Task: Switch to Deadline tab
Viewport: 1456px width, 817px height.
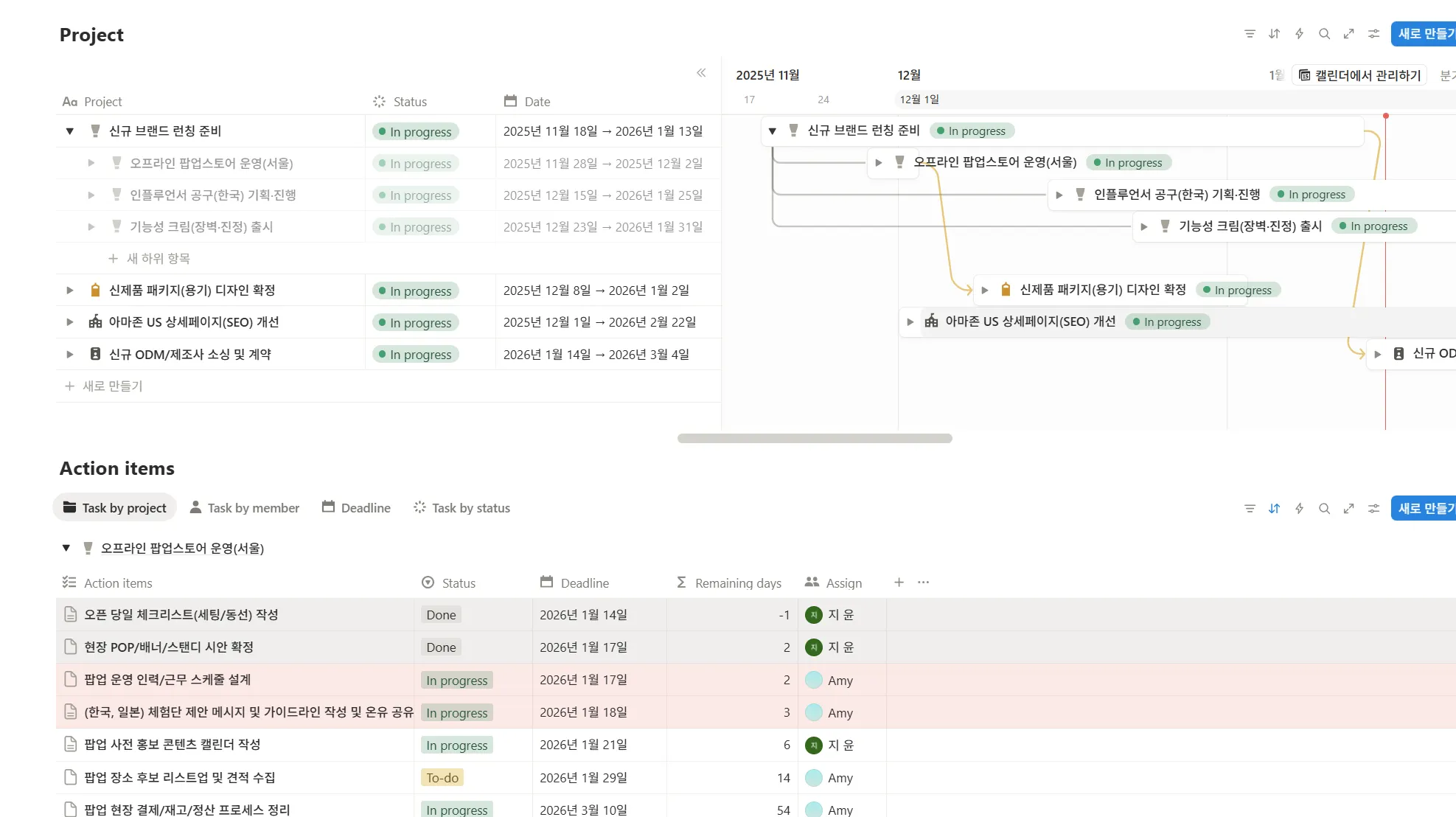Action: (x=357, y=508)
